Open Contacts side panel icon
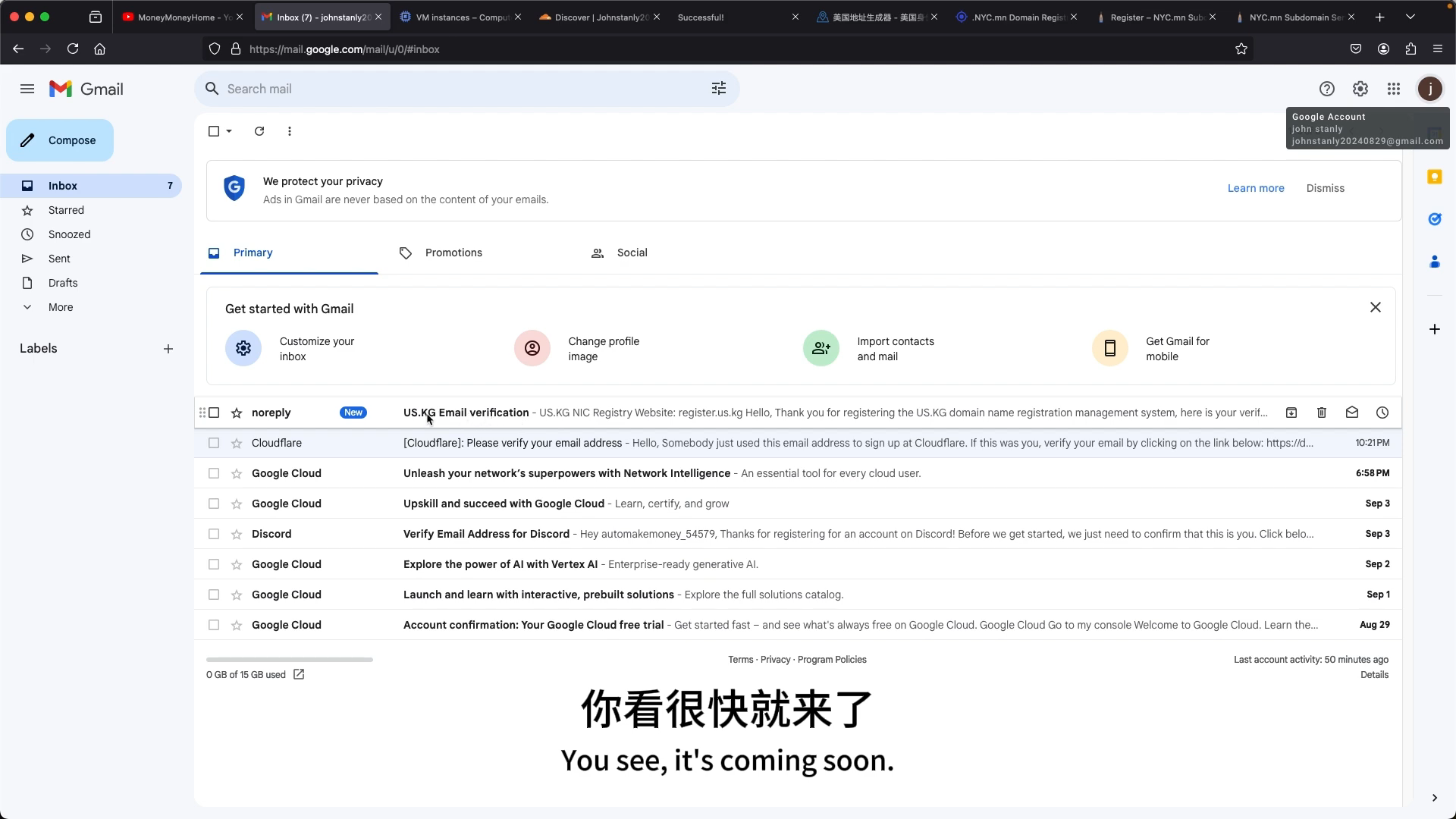This screenshot has height=819, width=1456. click(x=1434, y=262)
